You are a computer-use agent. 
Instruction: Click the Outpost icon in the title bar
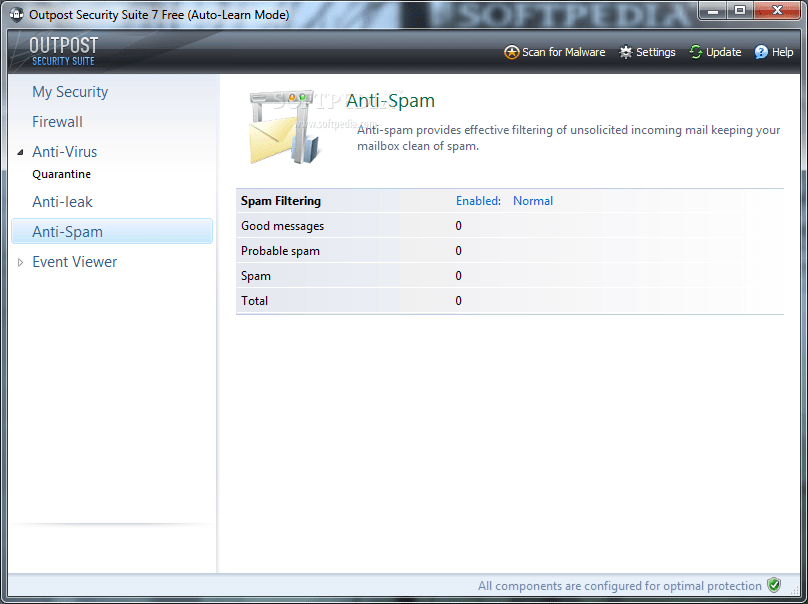coord(15,11)
